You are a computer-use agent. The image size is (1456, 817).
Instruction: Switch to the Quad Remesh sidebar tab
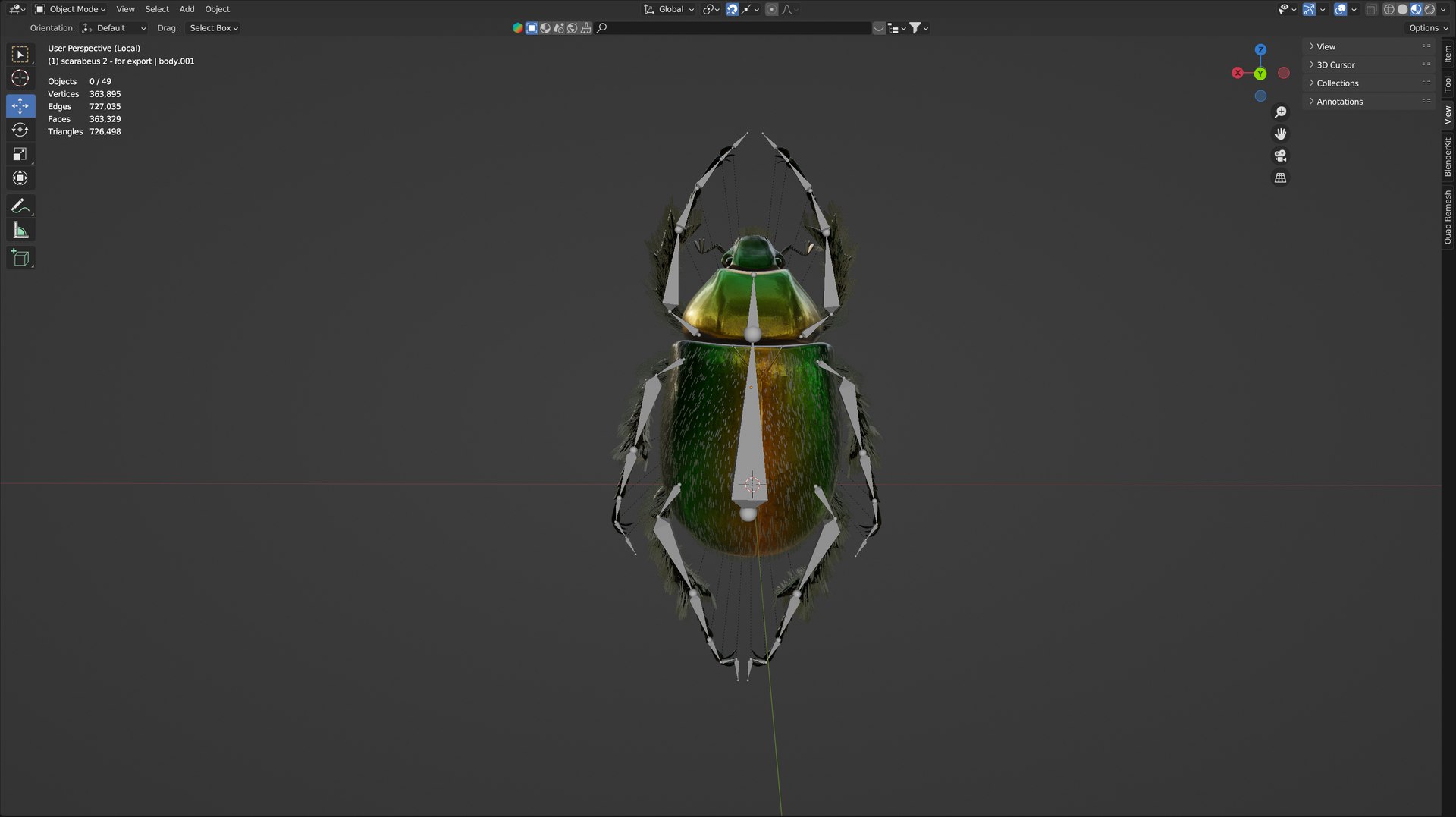click(x=1448, y=217)
